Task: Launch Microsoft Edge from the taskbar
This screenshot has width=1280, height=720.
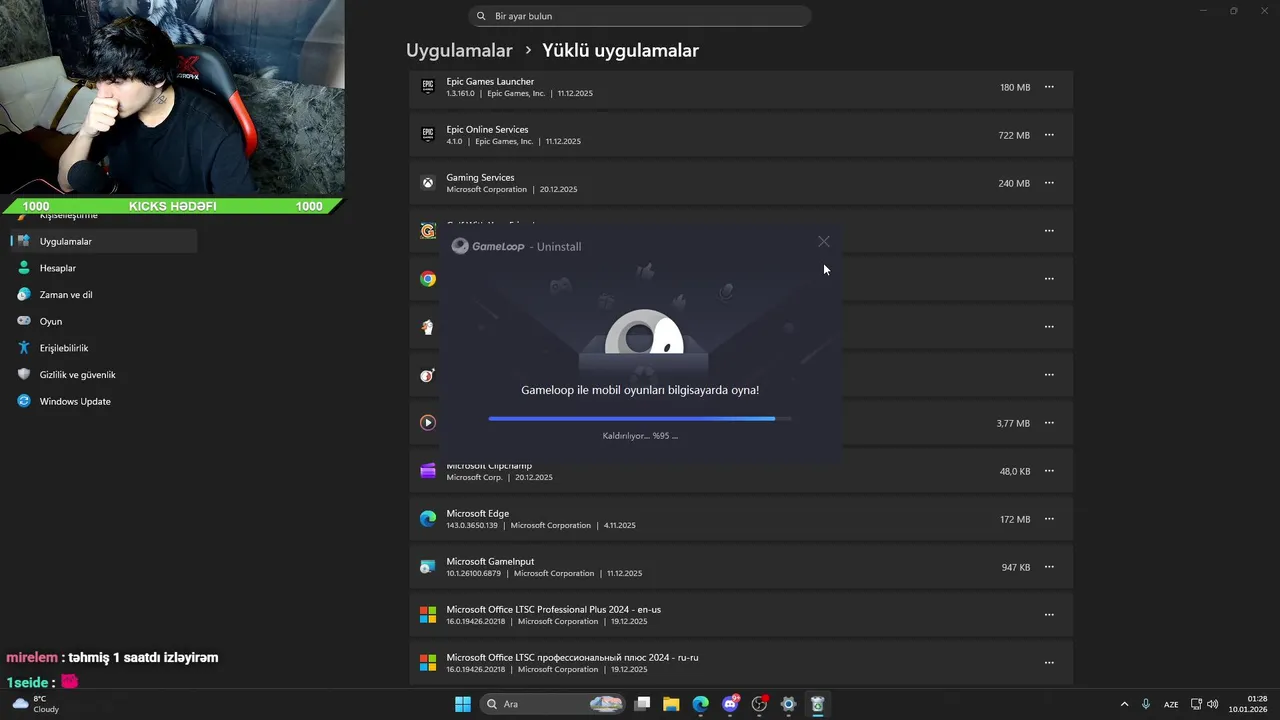Action: coord(701,704)
